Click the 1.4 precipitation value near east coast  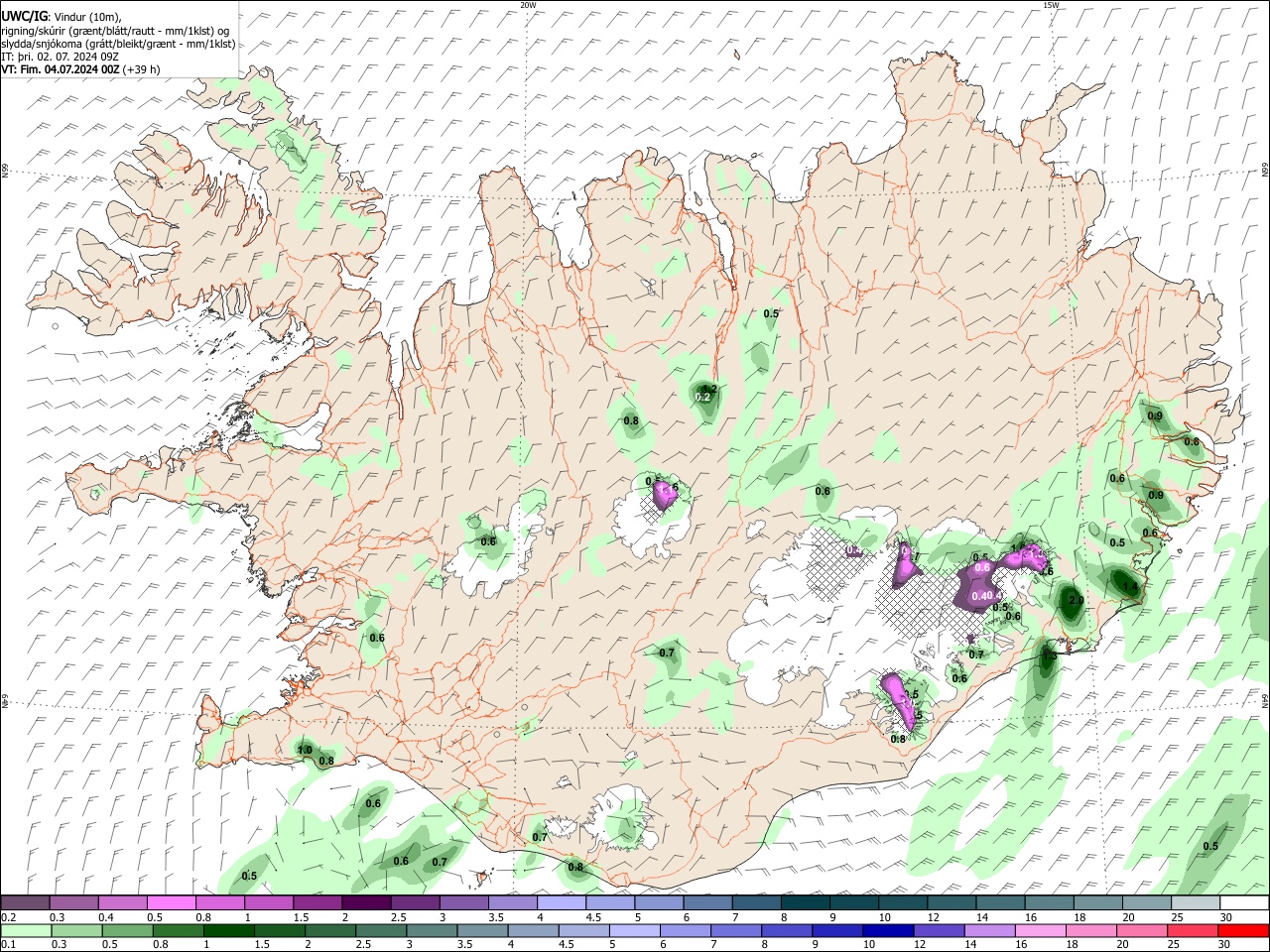[x=1130, y=587]
